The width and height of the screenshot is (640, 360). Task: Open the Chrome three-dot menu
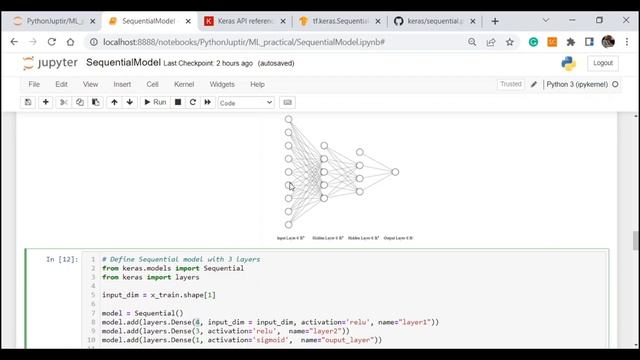(627, 42)
